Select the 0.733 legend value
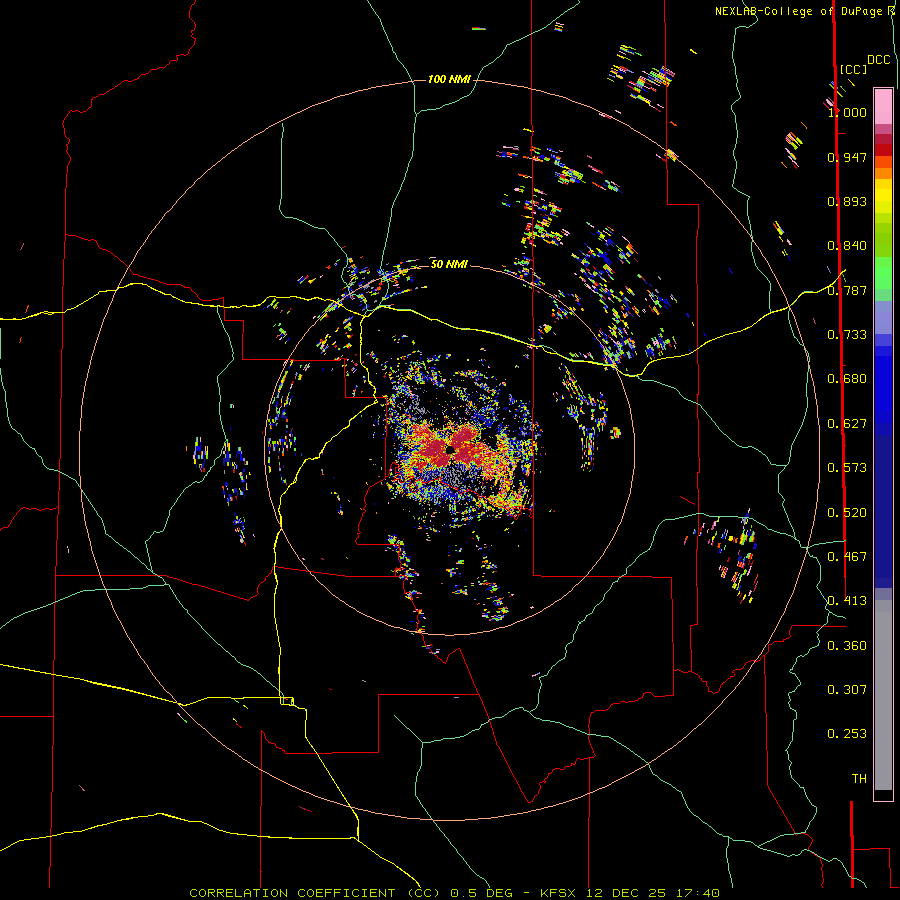The height and width of the screenshot is (900, 900). 847,335
